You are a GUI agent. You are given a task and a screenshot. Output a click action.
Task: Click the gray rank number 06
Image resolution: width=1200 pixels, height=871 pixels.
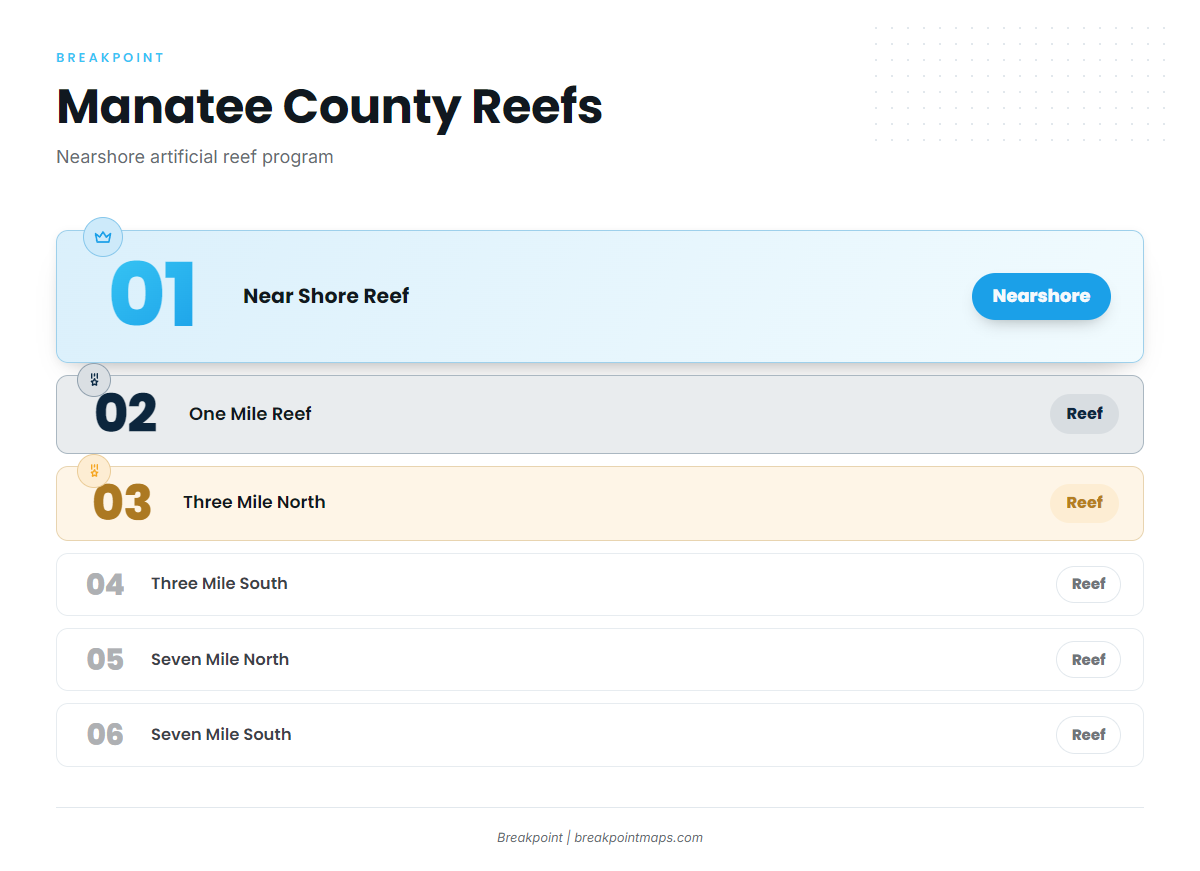(105, 735)
